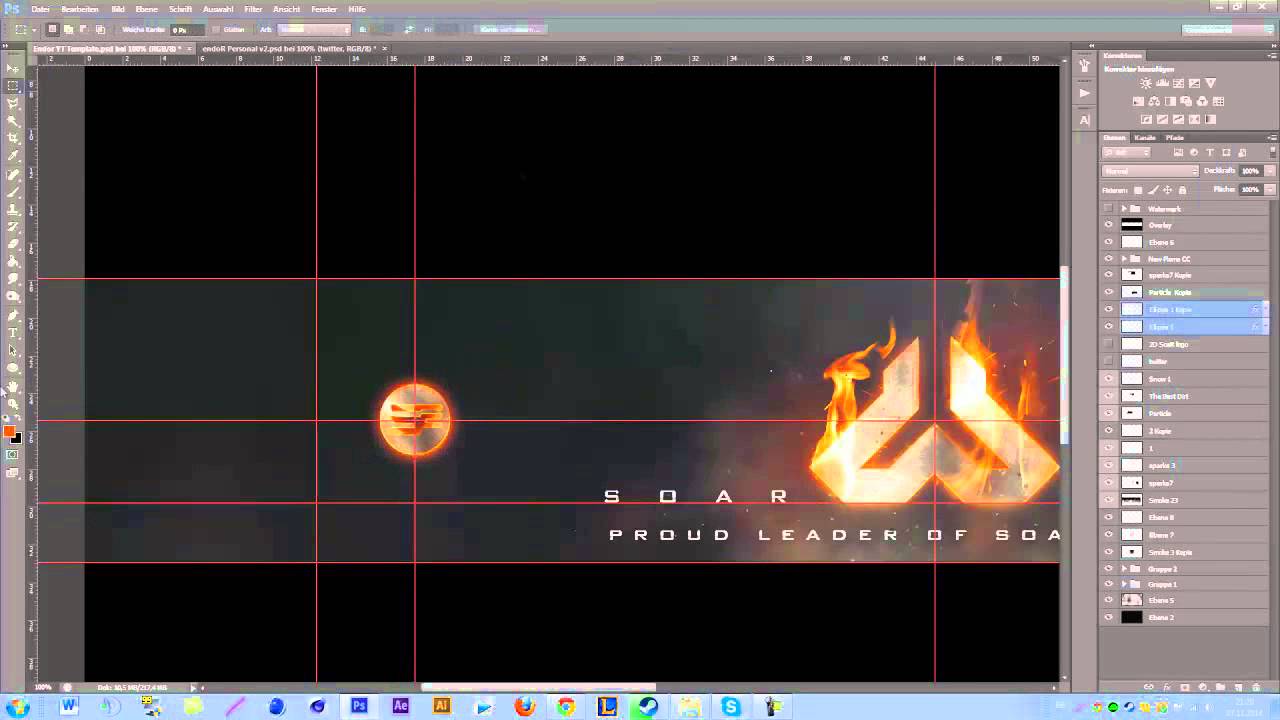Expand the New Flame CC group

pyautogui.click(x=1124, y=259)
